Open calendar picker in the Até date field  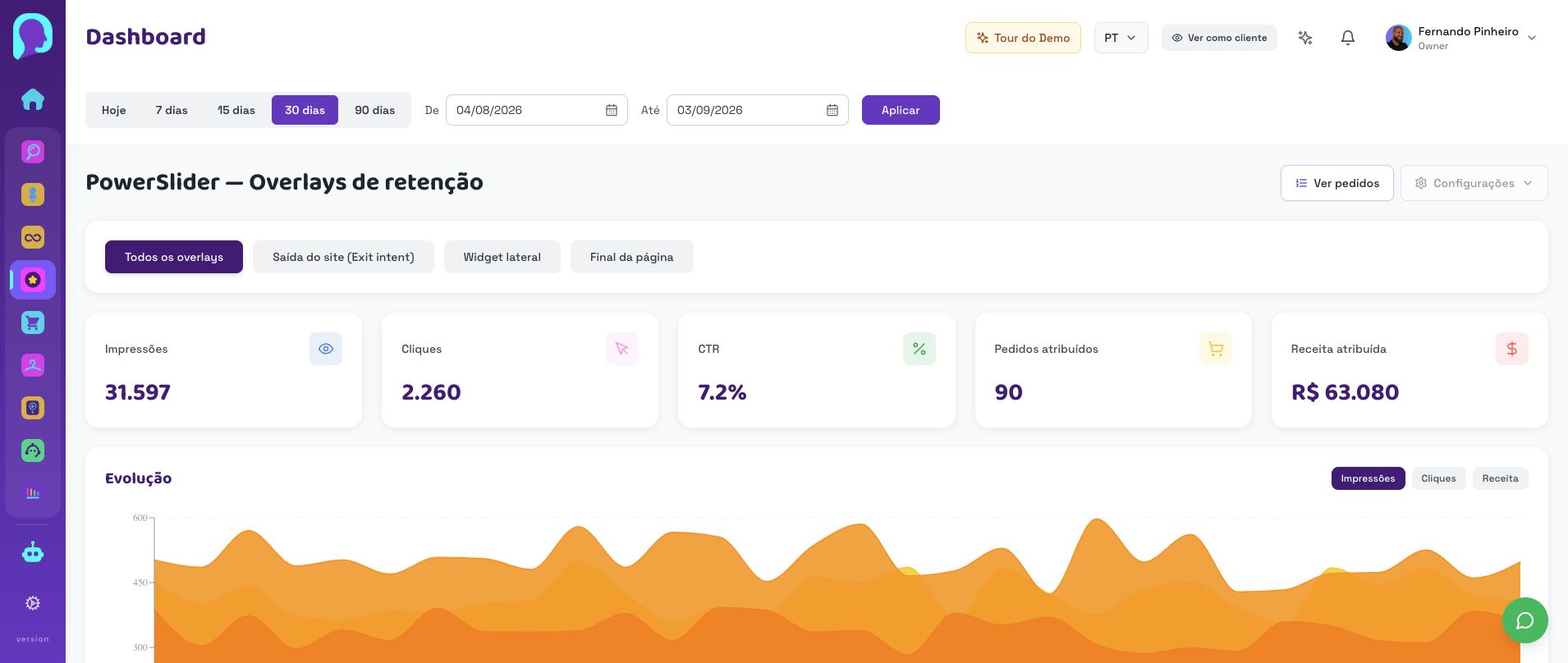tap(832, 110)
